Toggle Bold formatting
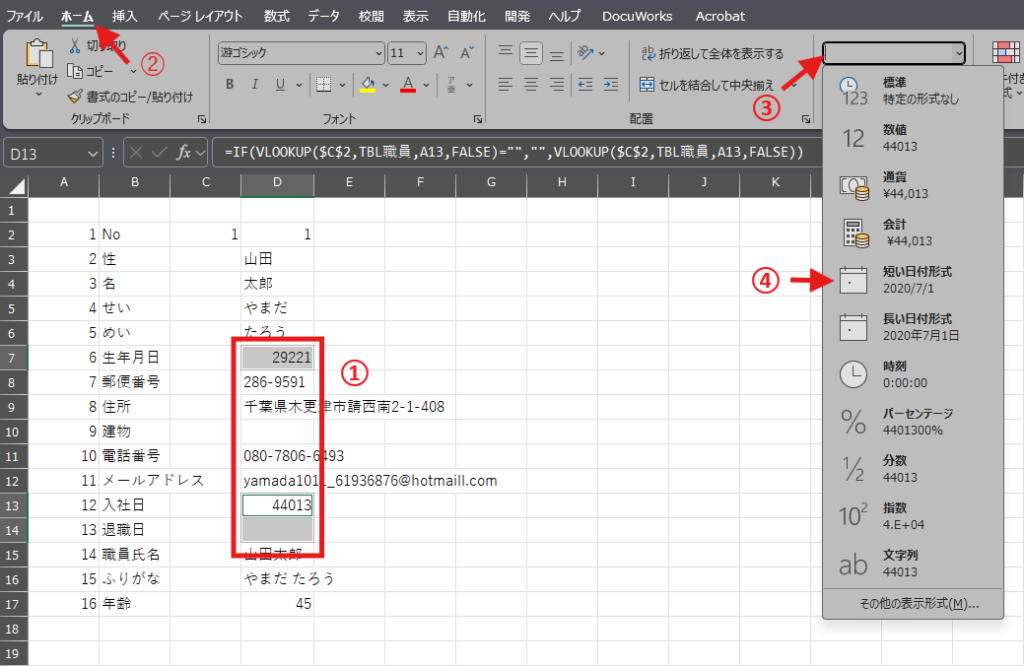 coord(230,84)
